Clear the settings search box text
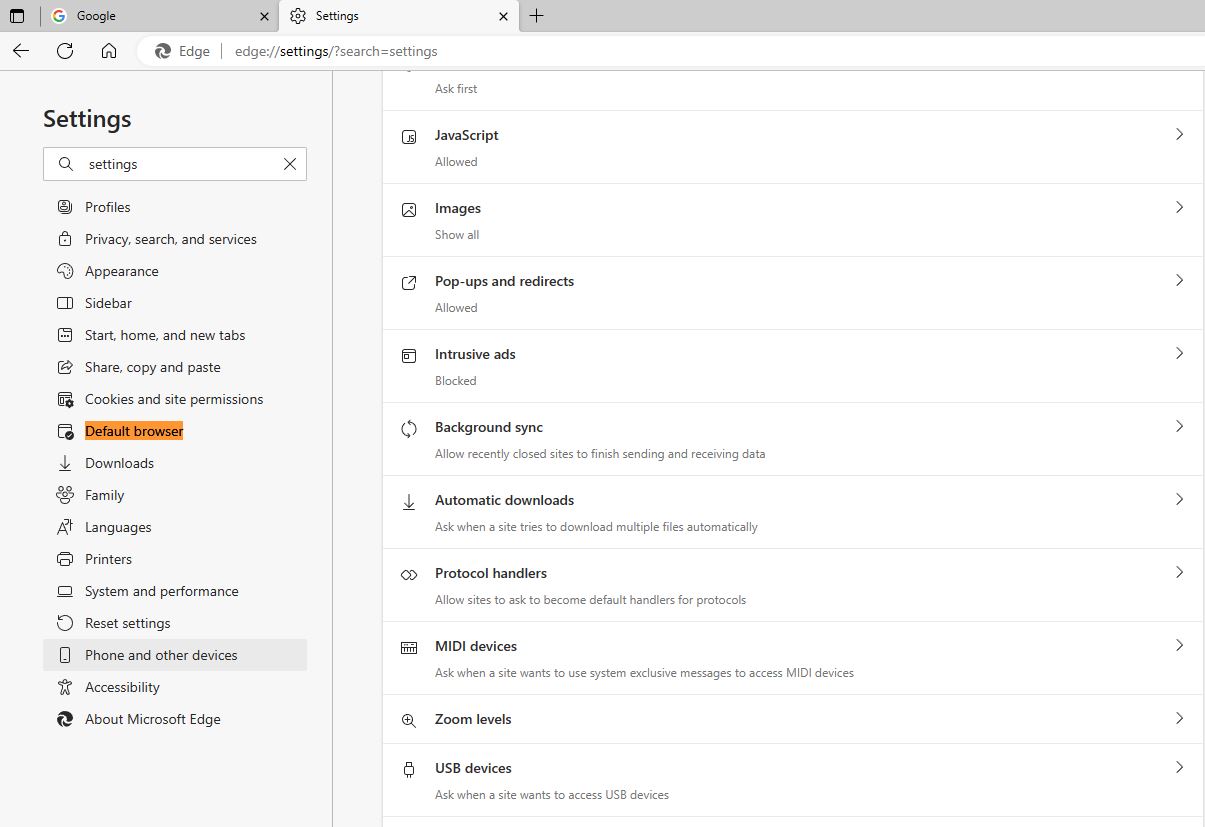 click(290, 164)
